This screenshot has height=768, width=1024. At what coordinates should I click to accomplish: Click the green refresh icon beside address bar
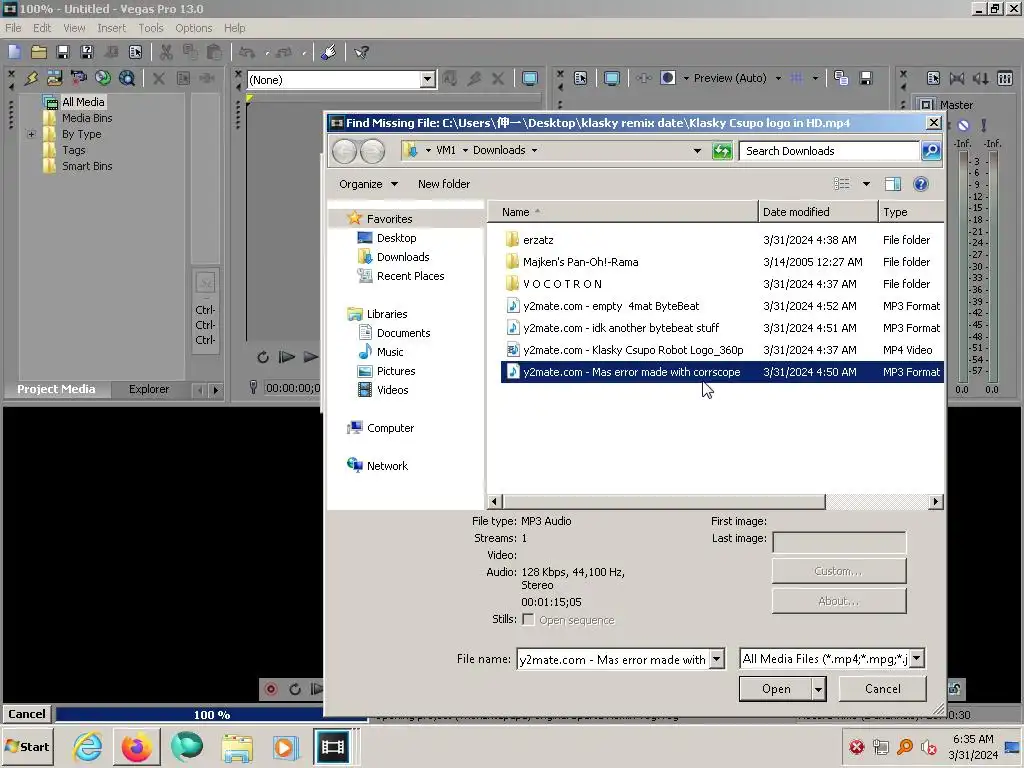722,151
